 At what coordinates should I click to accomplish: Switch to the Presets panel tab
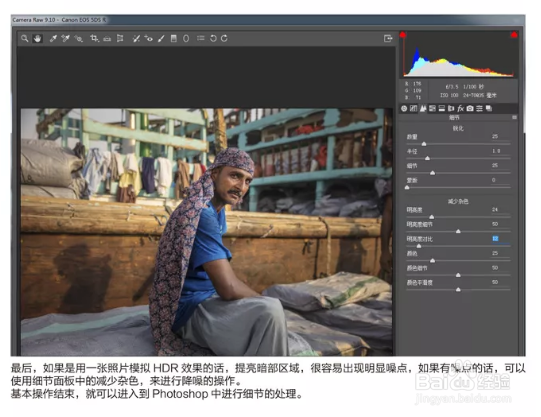tap(479, 109)
